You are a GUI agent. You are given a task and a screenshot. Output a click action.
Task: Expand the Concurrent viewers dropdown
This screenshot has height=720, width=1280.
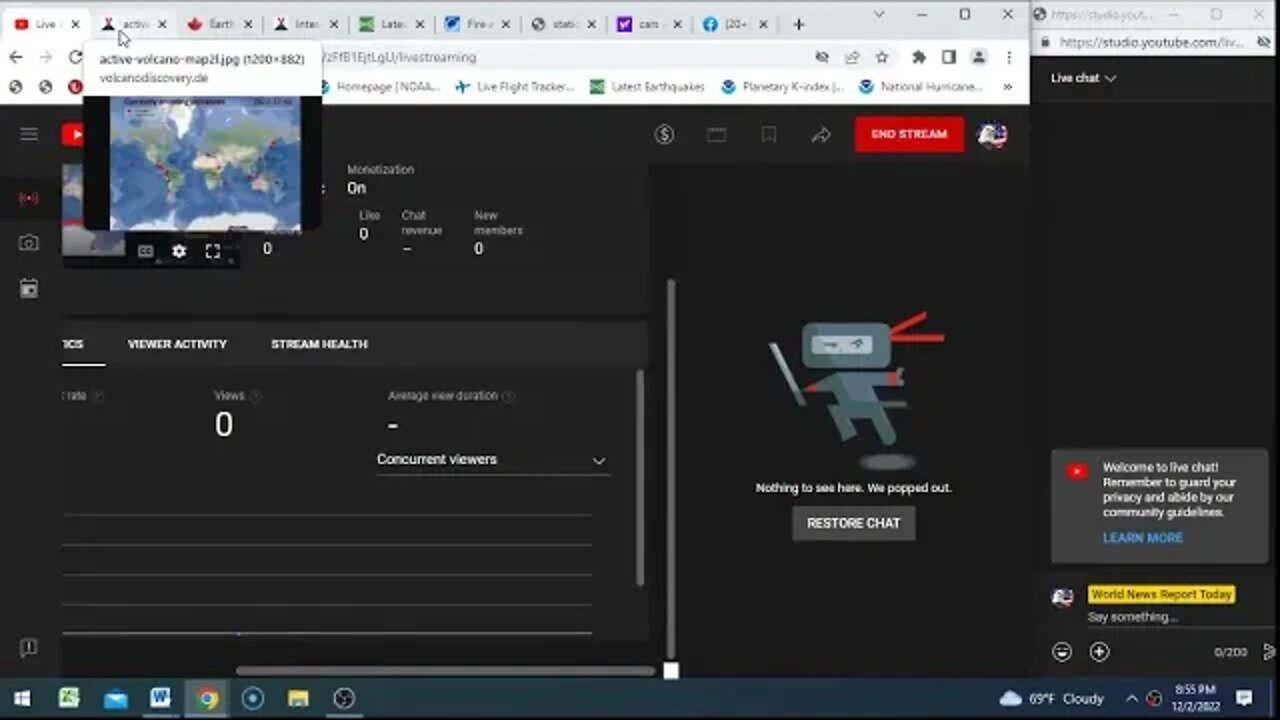(x=492, y=460)
